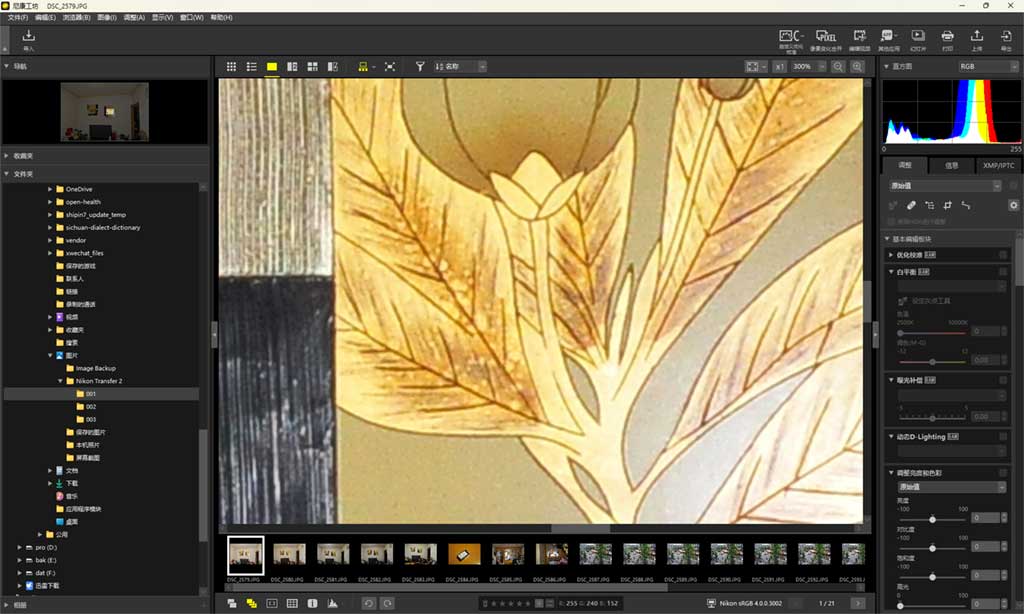Image resolution: width=1024 pixels, height=614 pixels.
Task: Click the Export icon at top right
Action: click(x=1006, y=38)
